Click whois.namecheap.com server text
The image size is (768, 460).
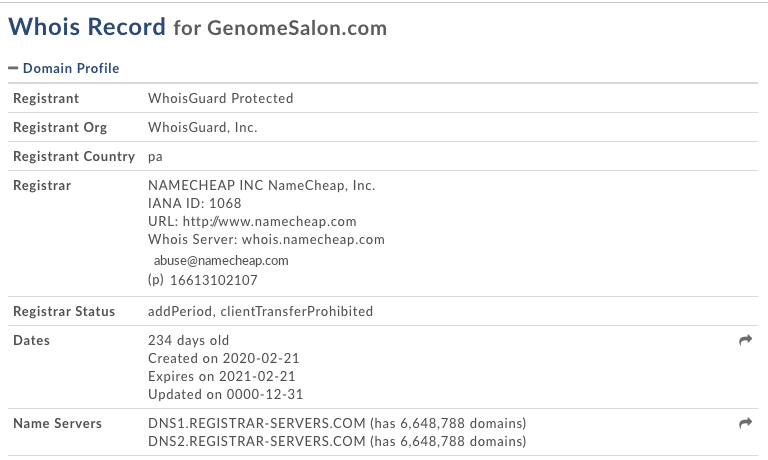pos(313,240)
